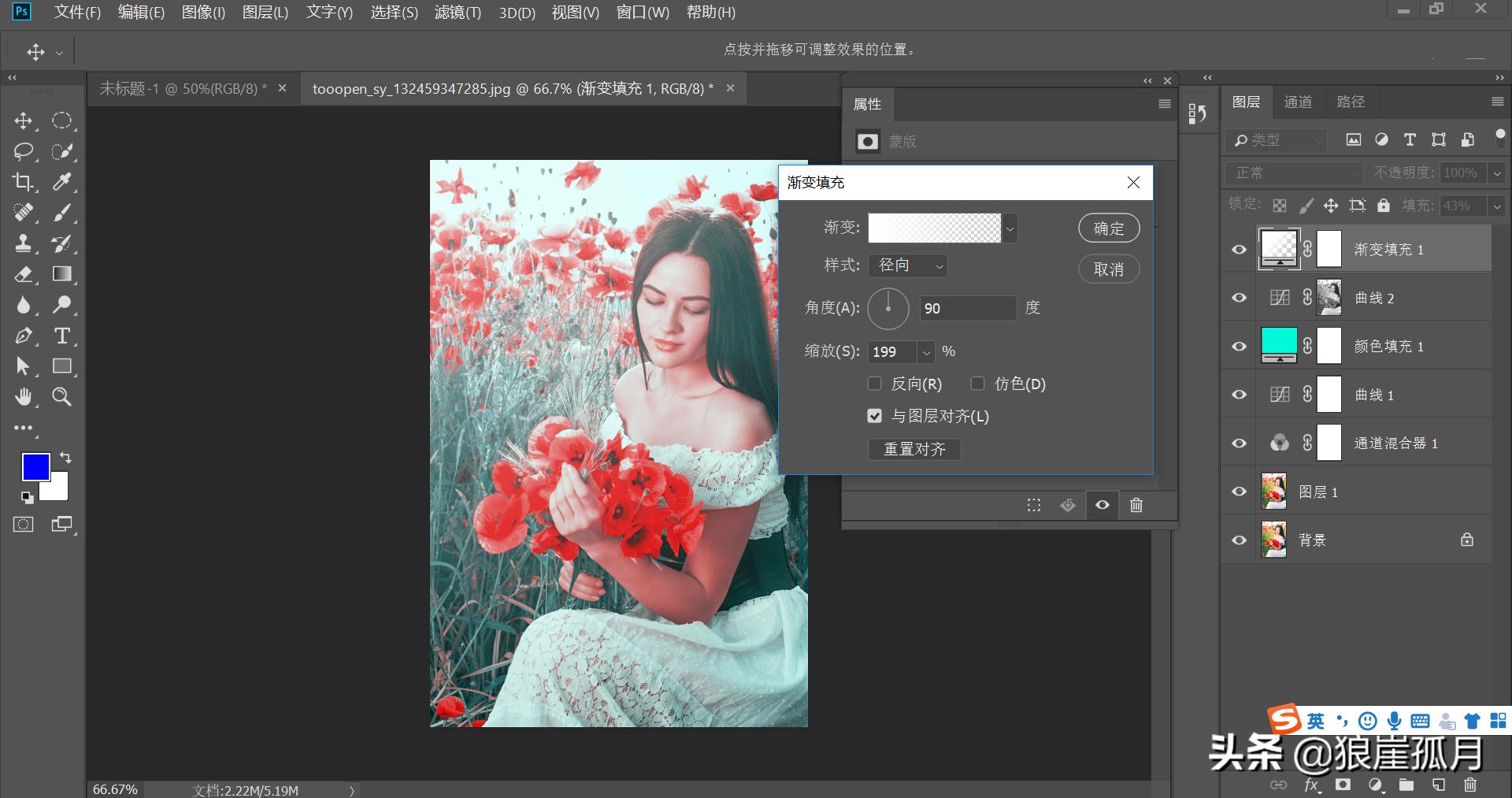This screenshot has height=798, width=1512.
Task: Enable the 反向(R) checkbox
Action: coord(874,384)
